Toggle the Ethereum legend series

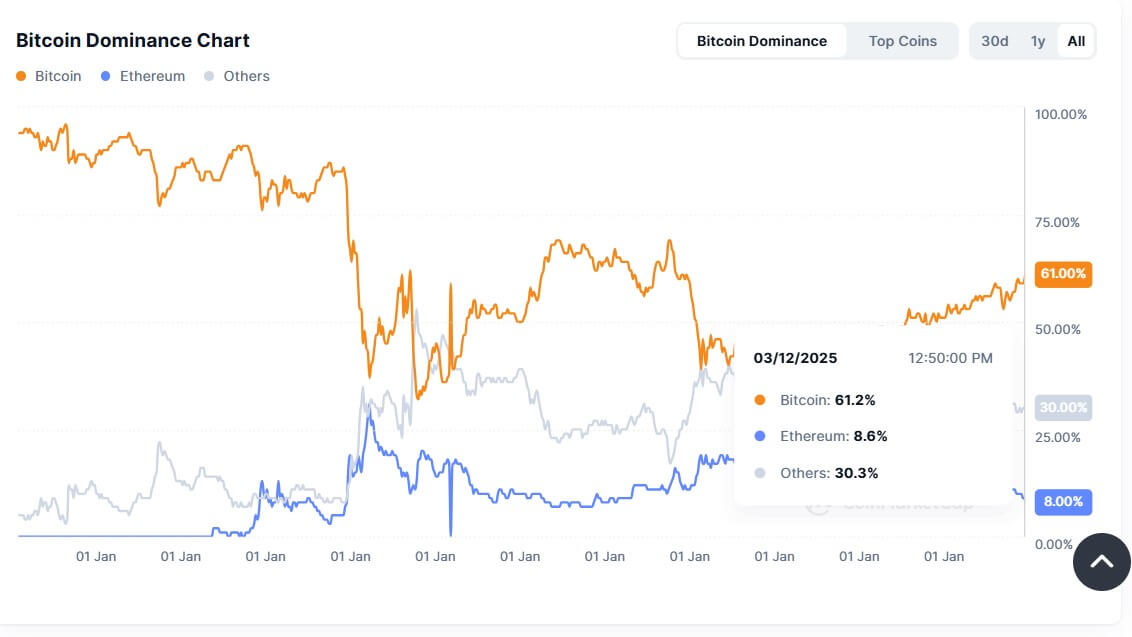pyautogui.click(x=143, y=76)
